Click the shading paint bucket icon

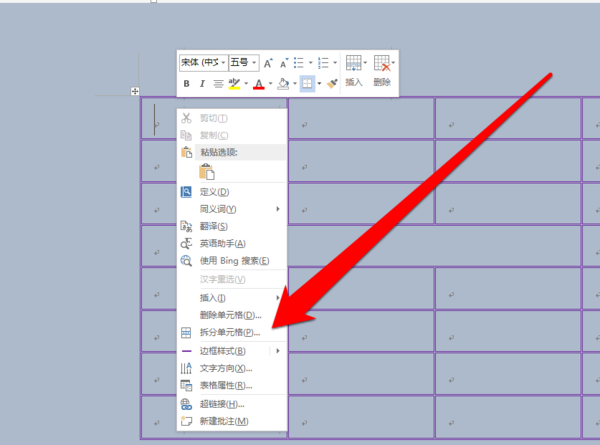click(283, 83)
